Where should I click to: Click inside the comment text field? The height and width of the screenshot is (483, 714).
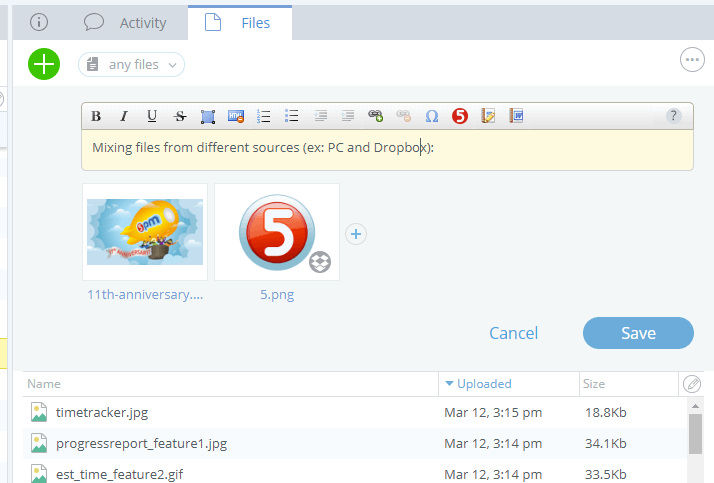[387, 150]
